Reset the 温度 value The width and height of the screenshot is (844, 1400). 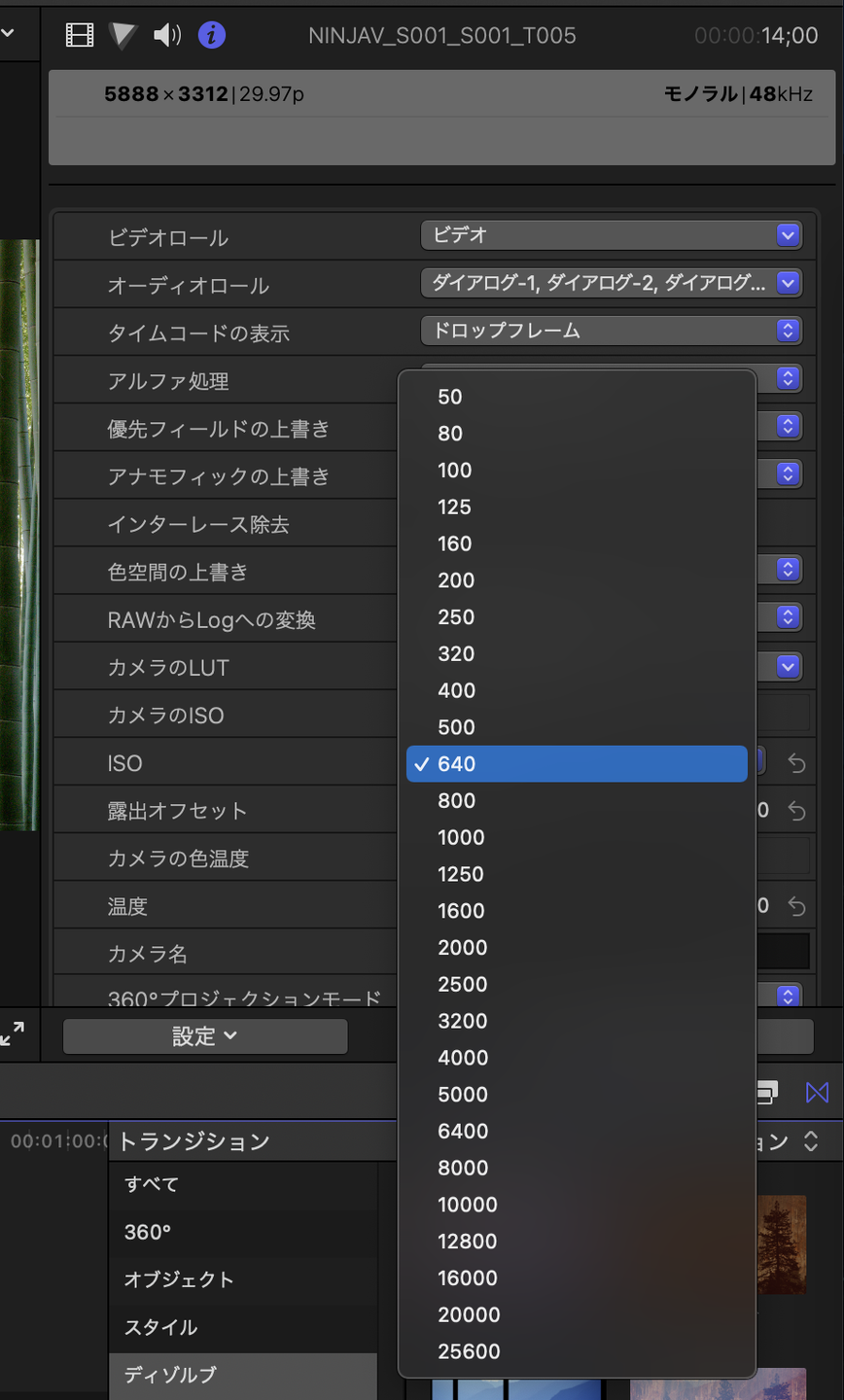click(x=796, y=906)
